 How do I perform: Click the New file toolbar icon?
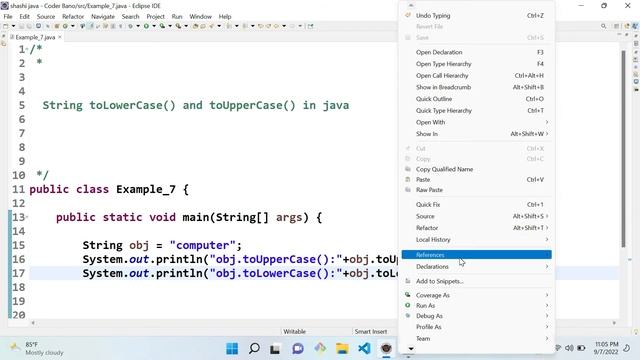[x=5, y=26]
